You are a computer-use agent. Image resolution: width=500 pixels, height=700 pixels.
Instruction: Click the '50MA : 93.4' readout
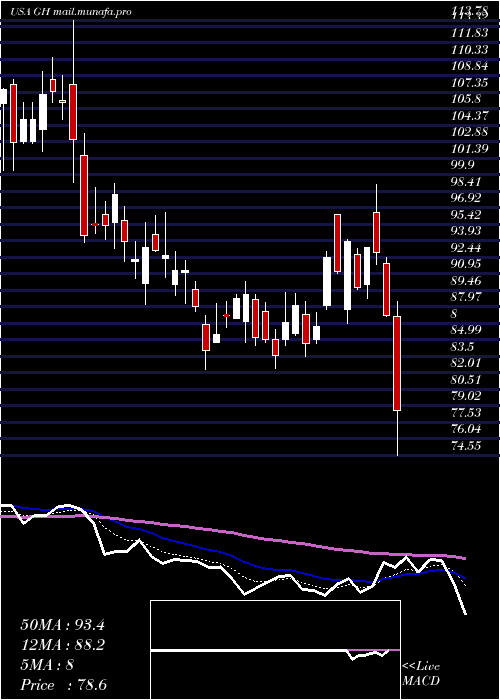point(63,625)
